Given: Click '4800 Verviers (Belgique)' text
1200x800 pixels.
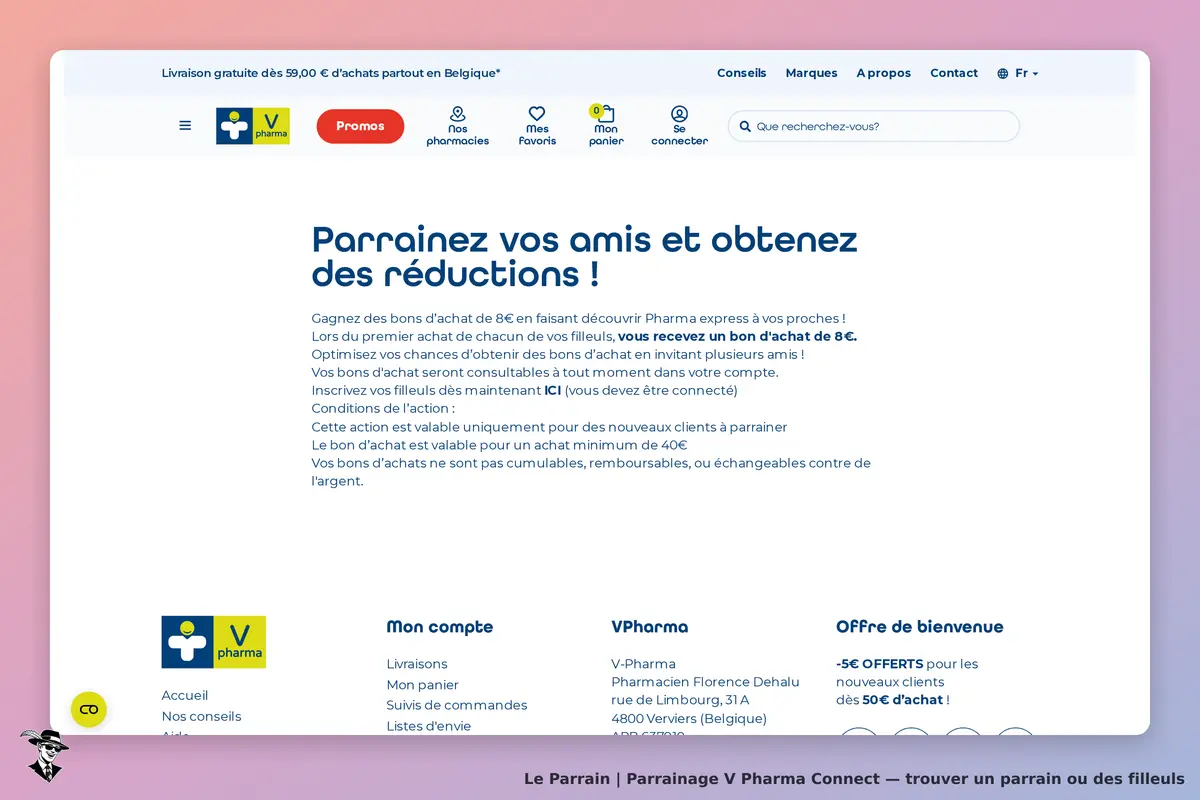Looking at the screenshot, I should 689,718.
